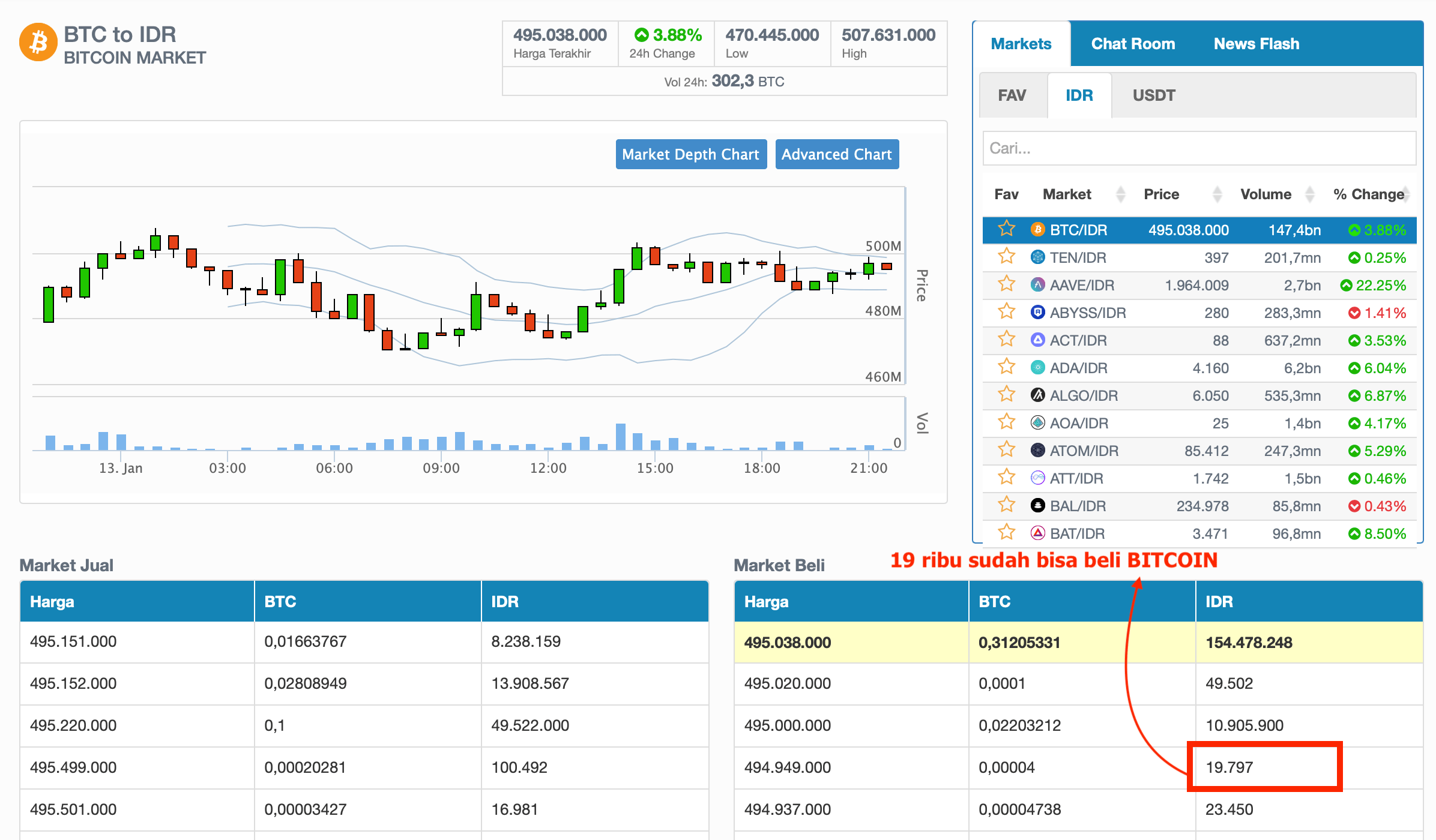Sort market list by Volume column arrows

(x=1310, y=194)
